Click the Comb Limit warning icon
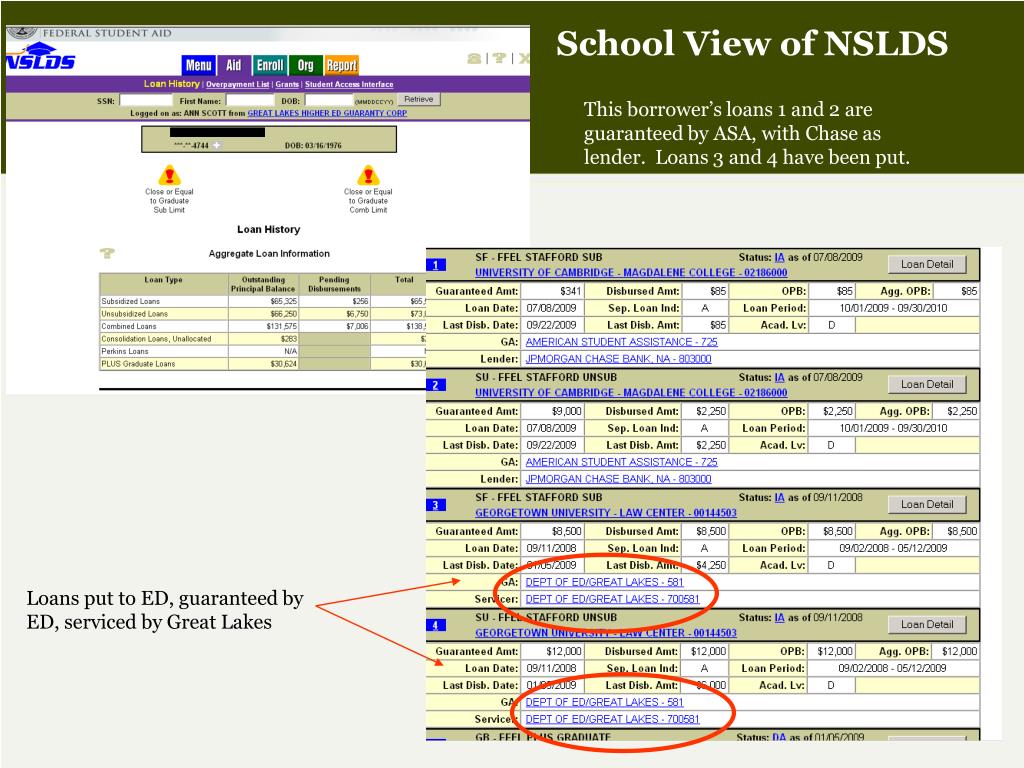Screen dimensions: 1024x768 click(x=368, y=175)
